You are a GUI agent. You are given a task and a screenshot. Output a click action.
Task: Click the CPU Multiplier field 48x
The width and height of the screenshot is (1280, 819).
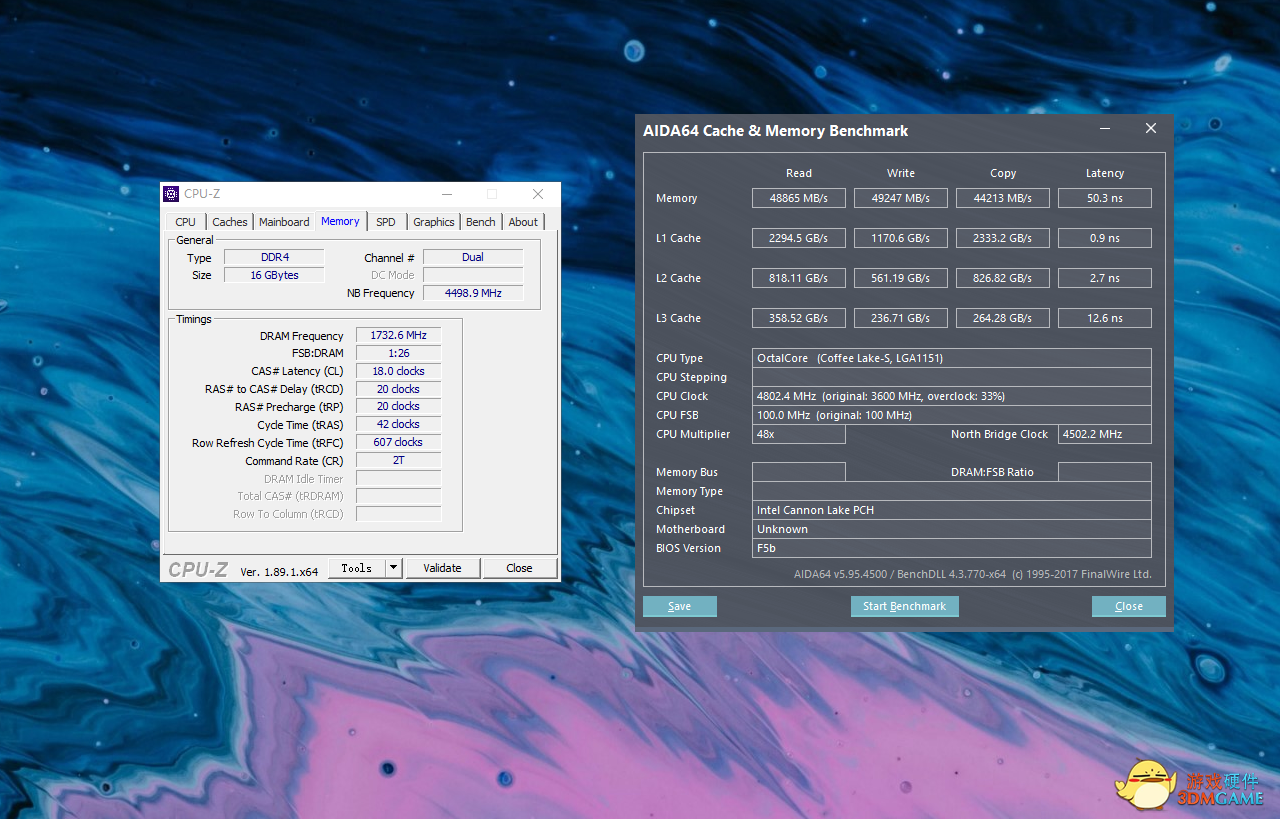click(799, 434)
